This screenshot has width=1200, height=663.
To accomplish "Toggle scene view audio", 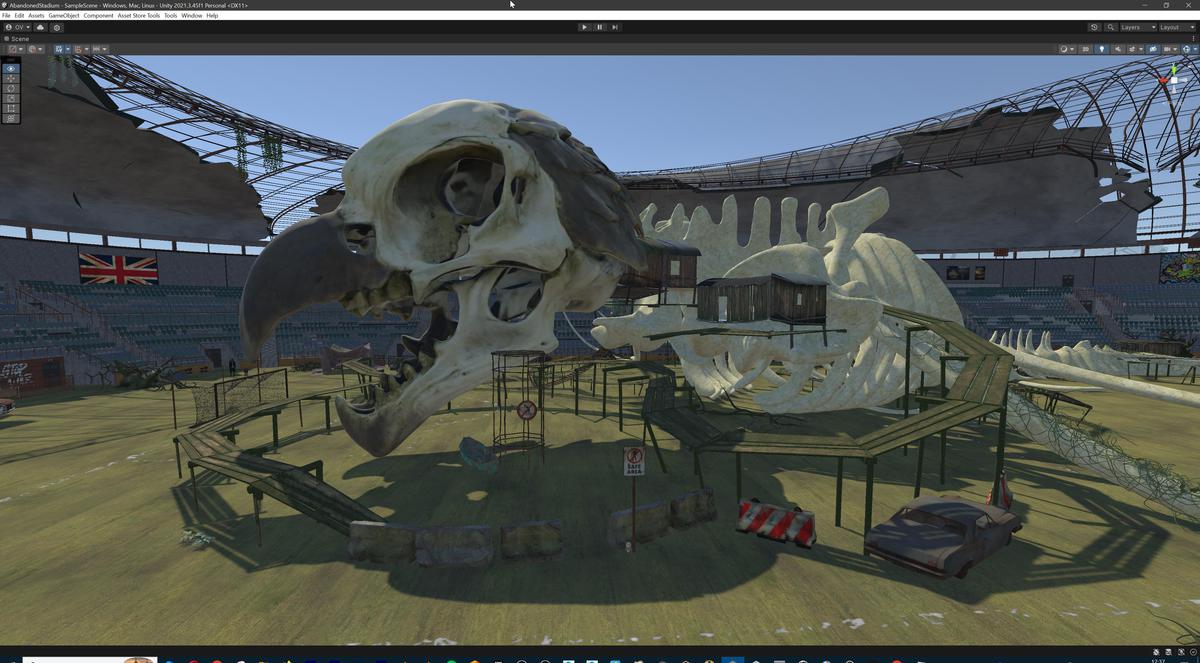I will click(x=1117, y=49).
